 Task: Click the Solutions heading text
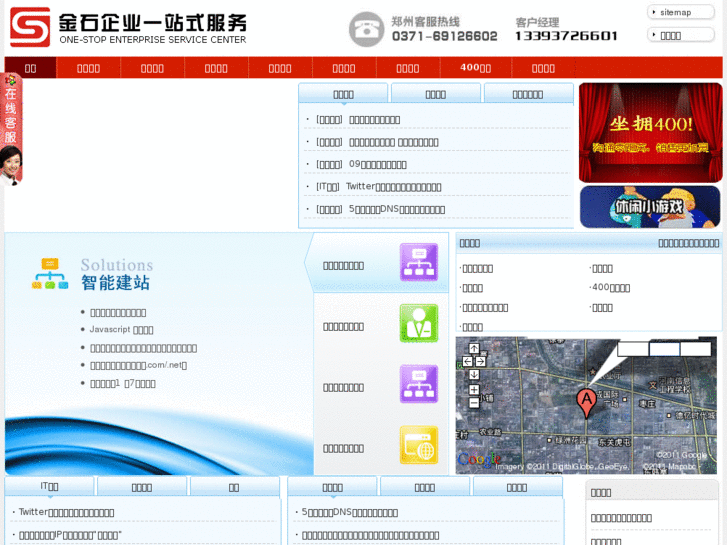coord(117,265)
